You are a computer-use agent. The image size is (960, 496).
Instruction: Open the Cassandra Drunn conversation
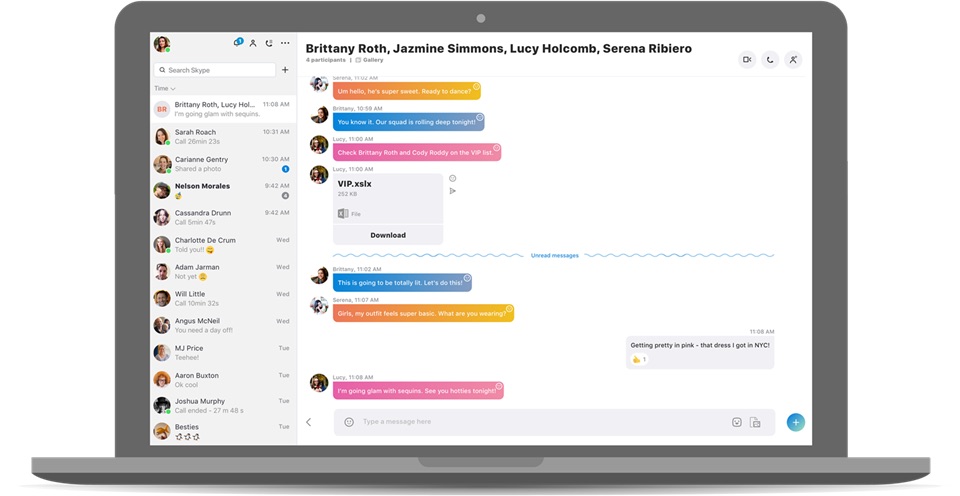[223, 217]
